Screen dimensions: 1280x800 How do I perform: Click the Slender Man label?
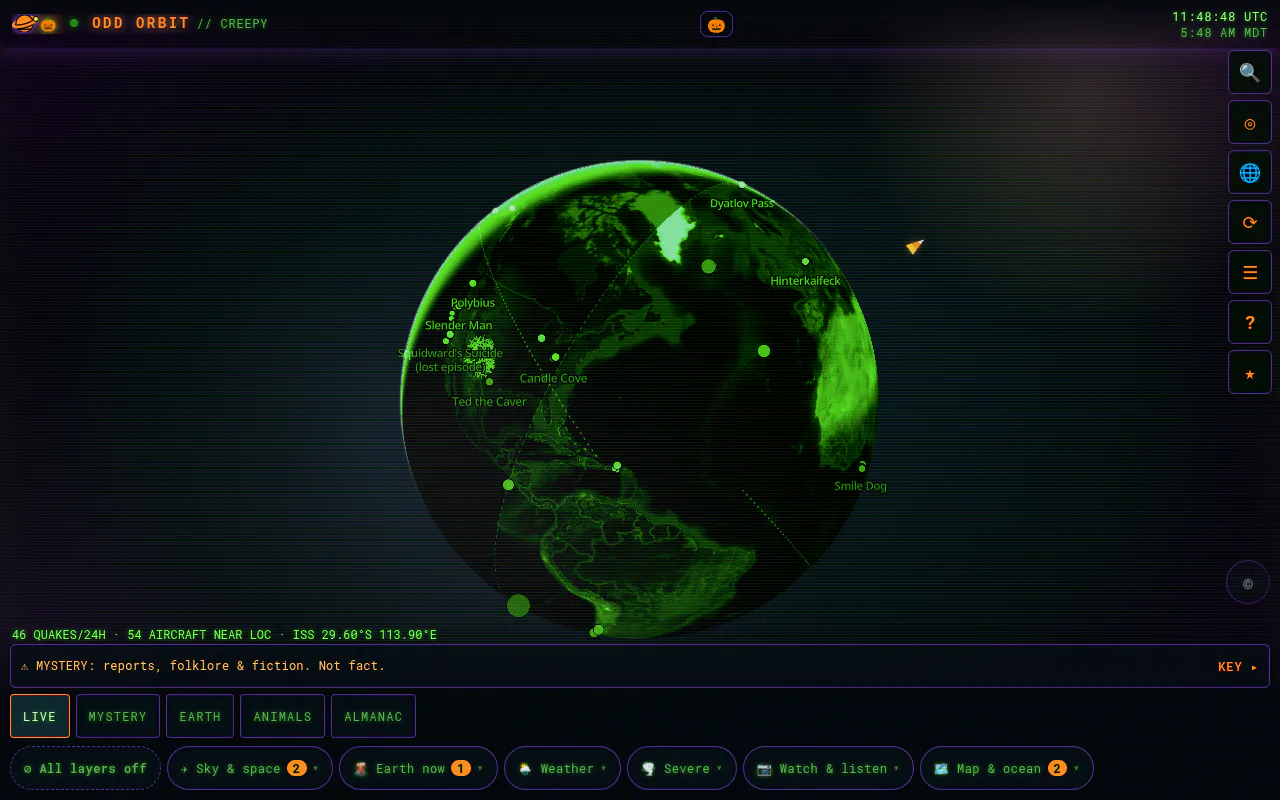click(459, 325)
